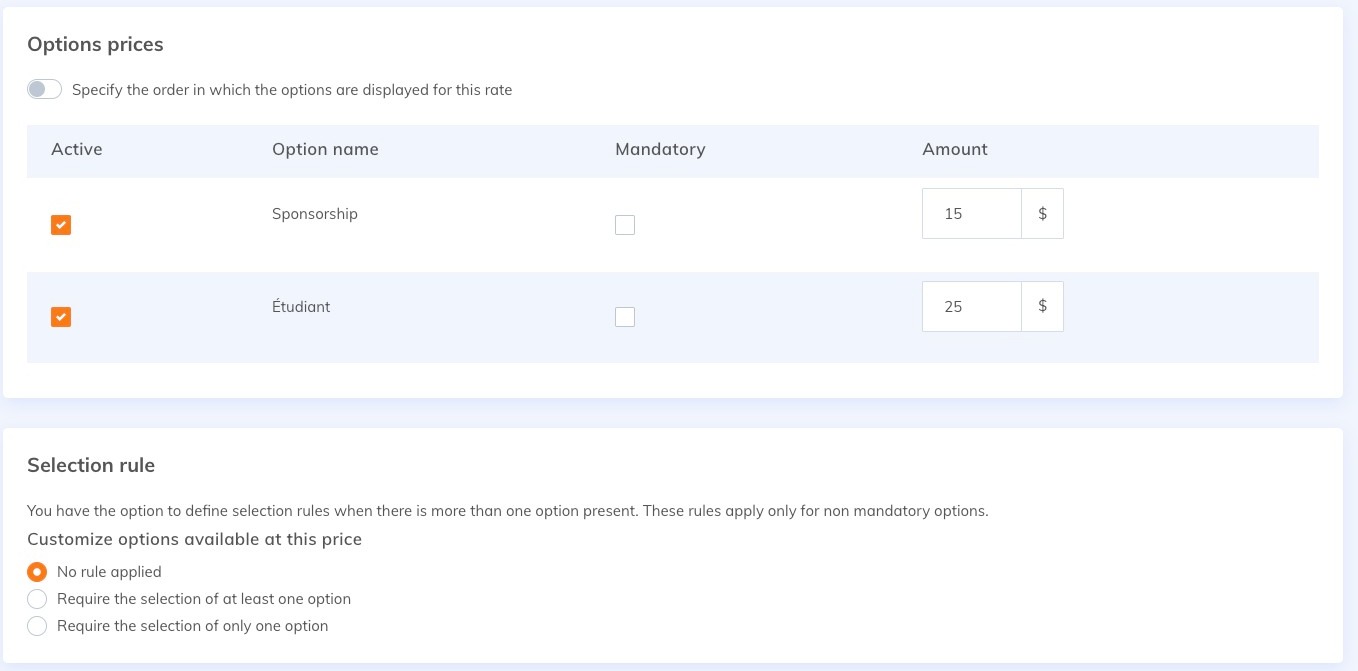Click the "Options prices" section heading
The height and width of the screenshot is (671, 1358).
(x=95, y=45)
